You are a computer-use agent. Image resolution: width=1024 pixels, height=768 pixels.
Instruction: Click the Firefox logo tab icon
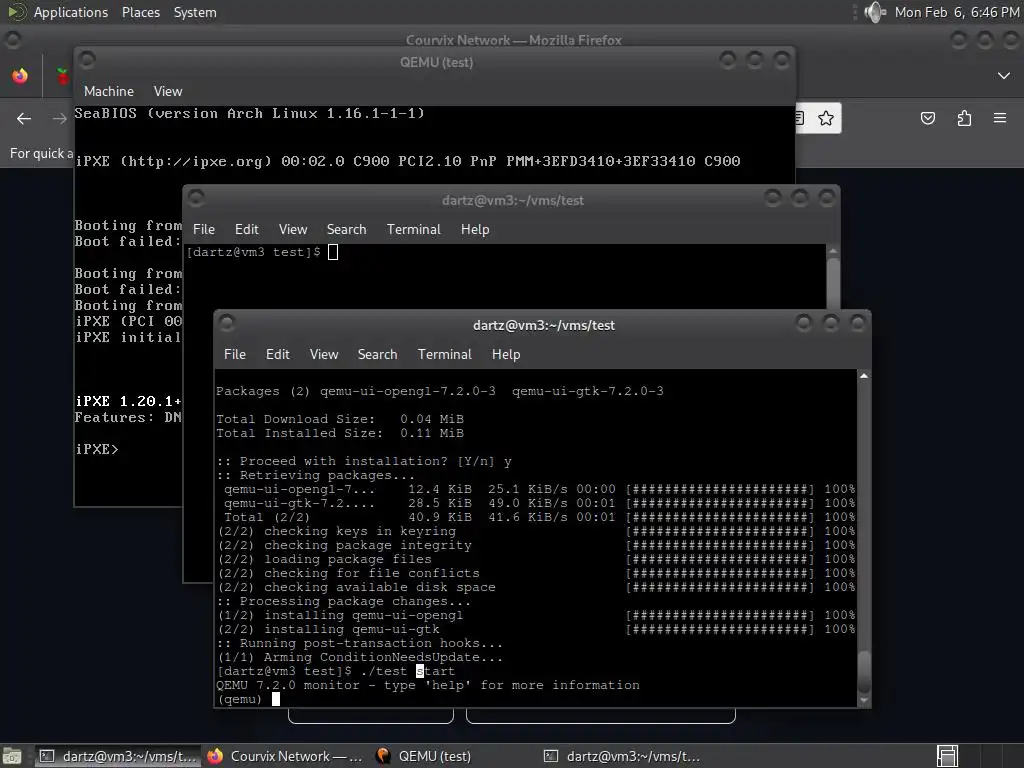pos(20,76)
